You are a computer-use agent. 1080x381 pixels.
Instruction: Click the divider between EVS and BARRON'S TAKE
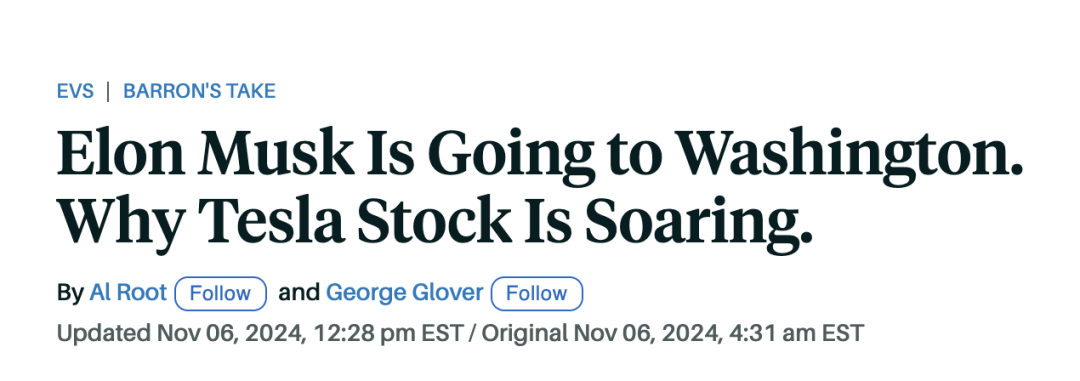point(108,91)
